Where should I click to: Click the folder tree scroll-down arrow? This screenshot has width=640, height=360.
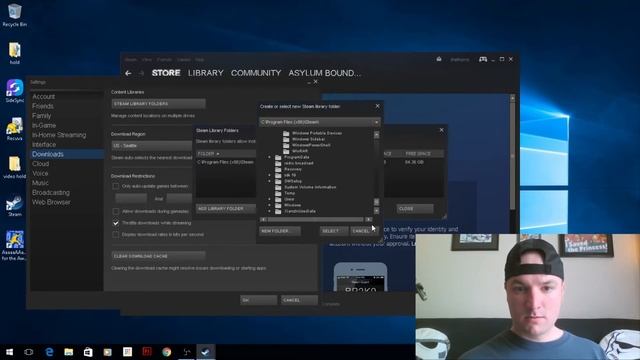coord(376,211)
